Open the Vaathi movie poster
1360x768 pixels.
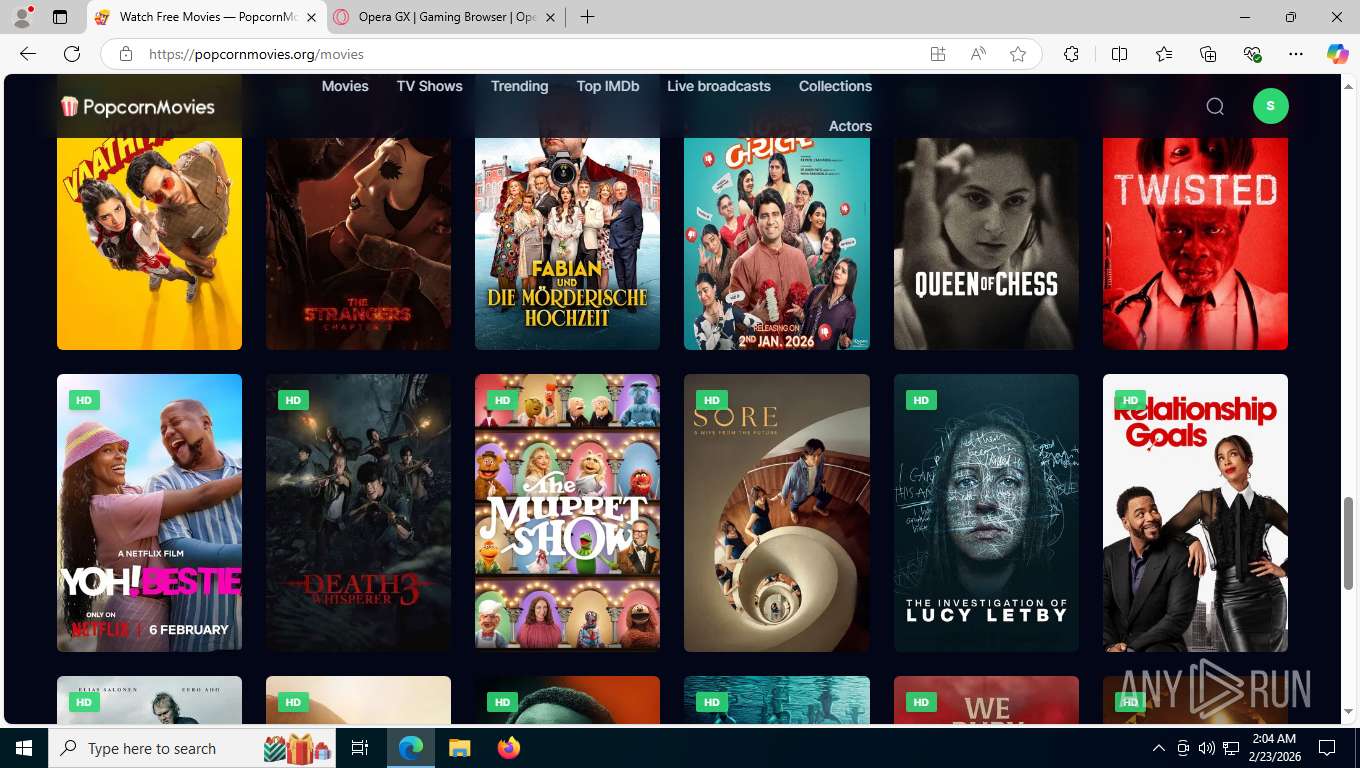[x=150, y=244]
